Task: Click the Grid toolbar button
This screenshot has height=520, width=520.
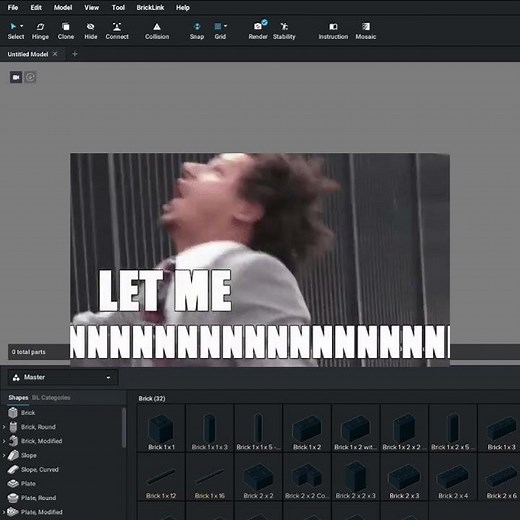Action: (x=220, y=31)
